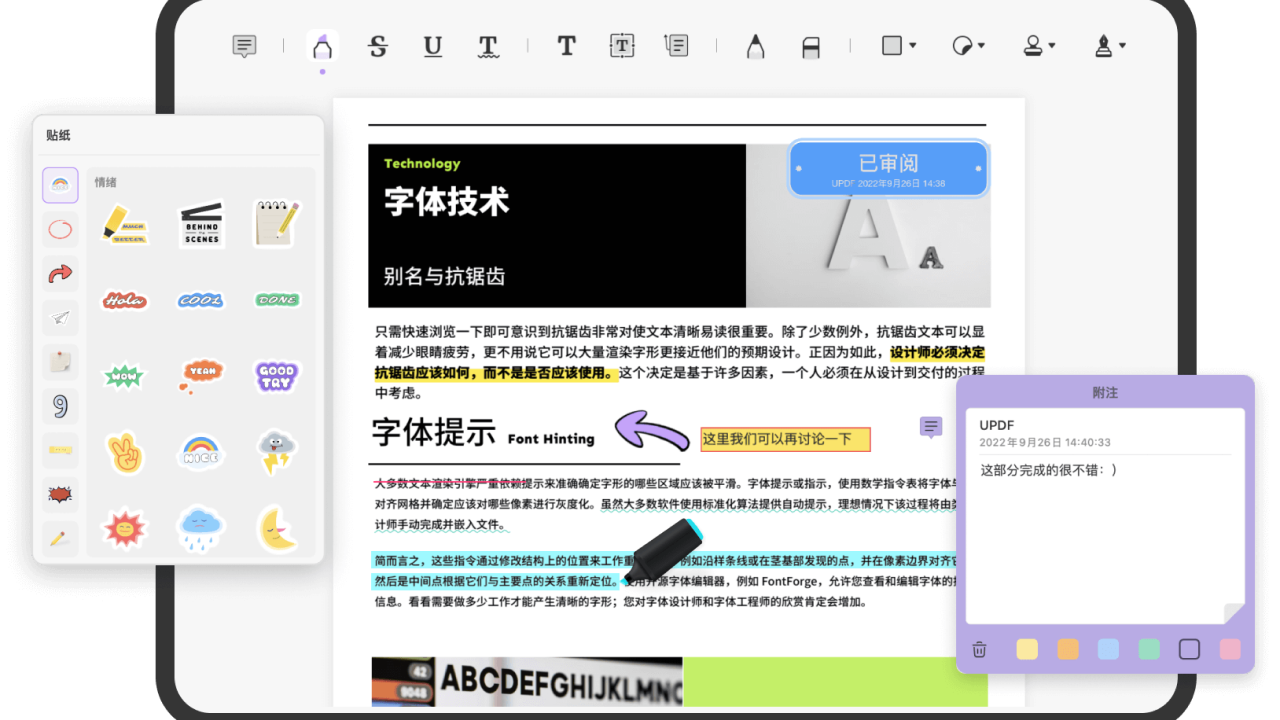Switch to the paper airplane sticker category
The image size is (1280, 720).
(x=59, y=318)
